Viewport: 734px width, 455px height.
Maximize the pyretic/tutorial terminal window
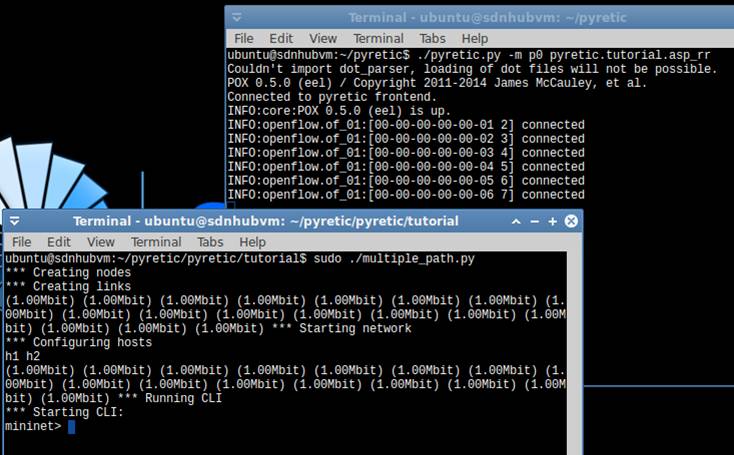[553, 221]
